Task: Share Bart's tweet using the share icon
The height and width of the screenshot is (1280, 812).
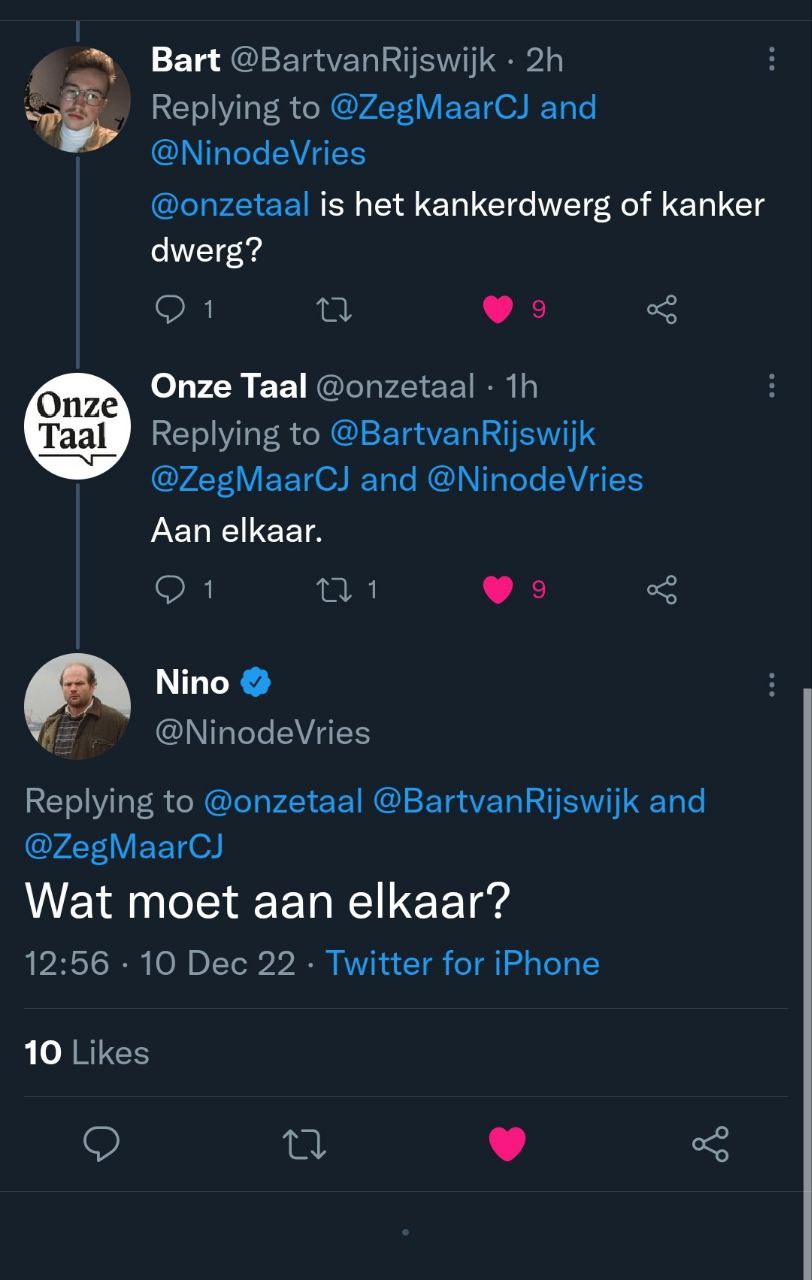Action: pyautogui.click(x=662, y=310)
